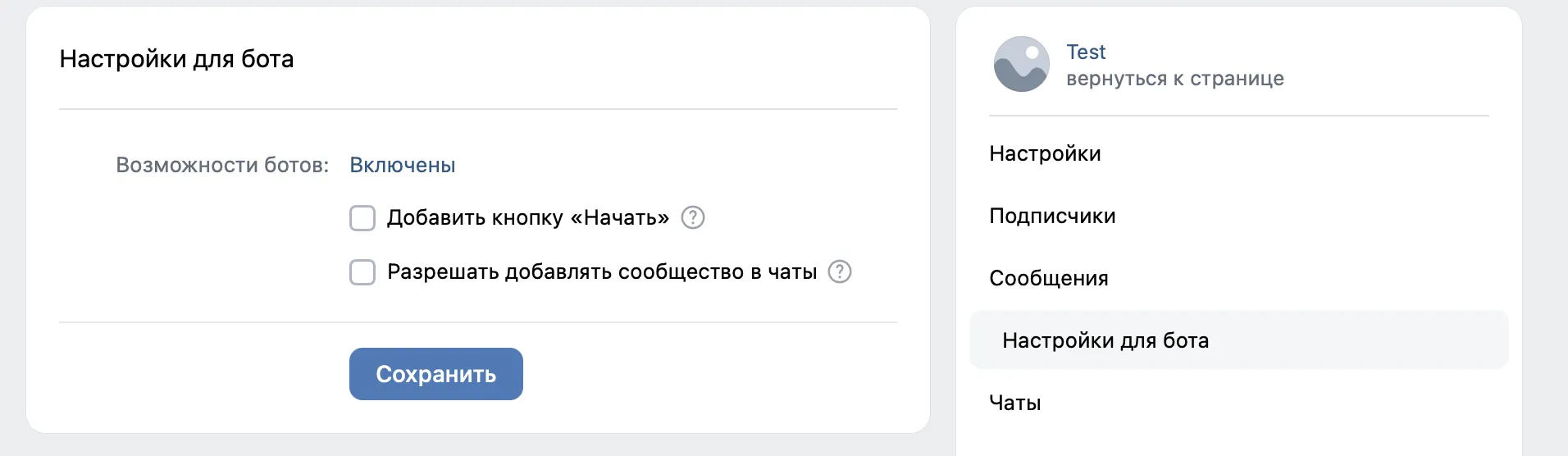Enable the Добавить кнопку «Начать» checkbox

pyautogui.click(x=362, y=218)
